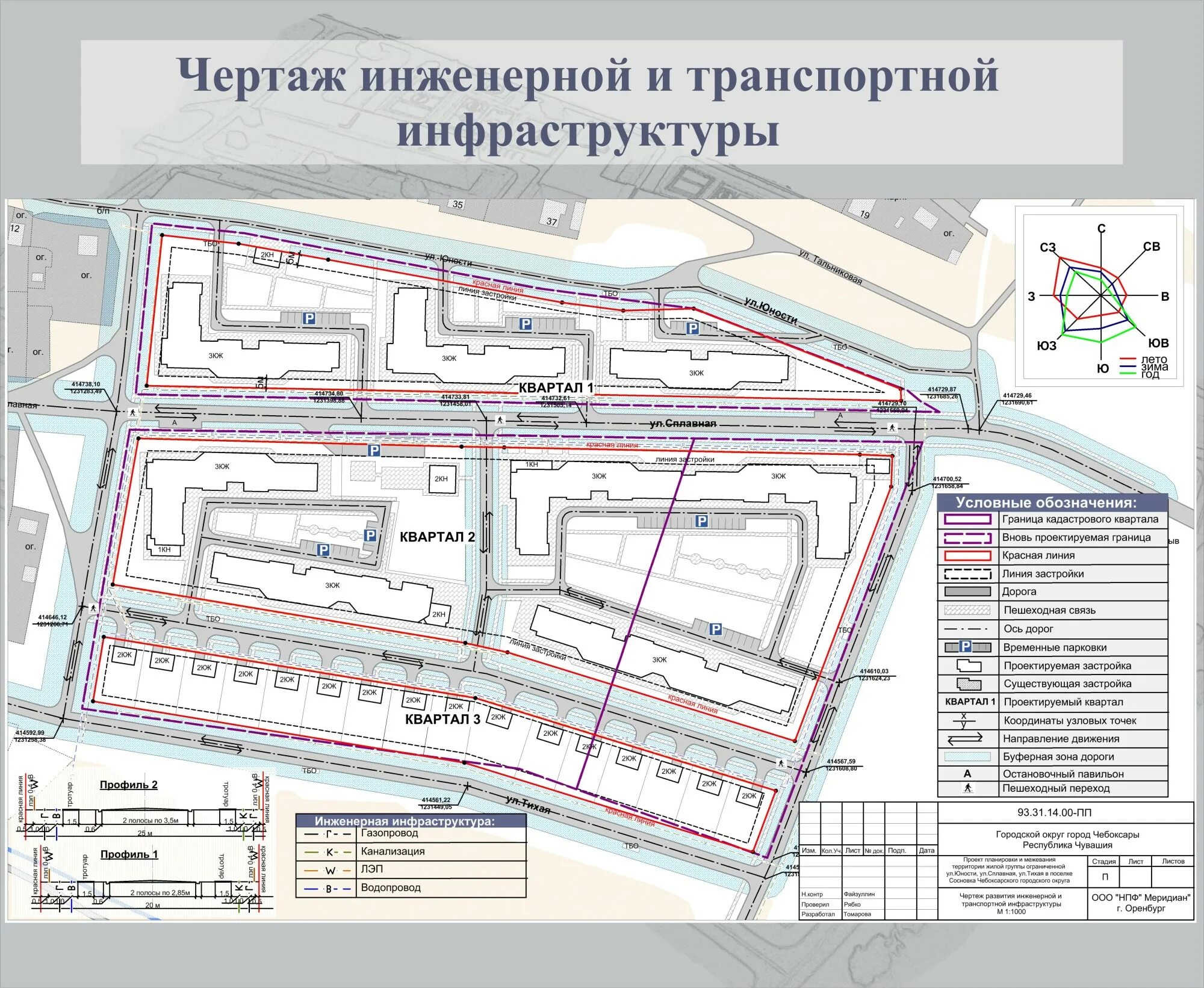This screenshot has height=988, width=1204.
Task: Select the parking icon along ул.Сплавная in Квартал 2
Action: 374,450
